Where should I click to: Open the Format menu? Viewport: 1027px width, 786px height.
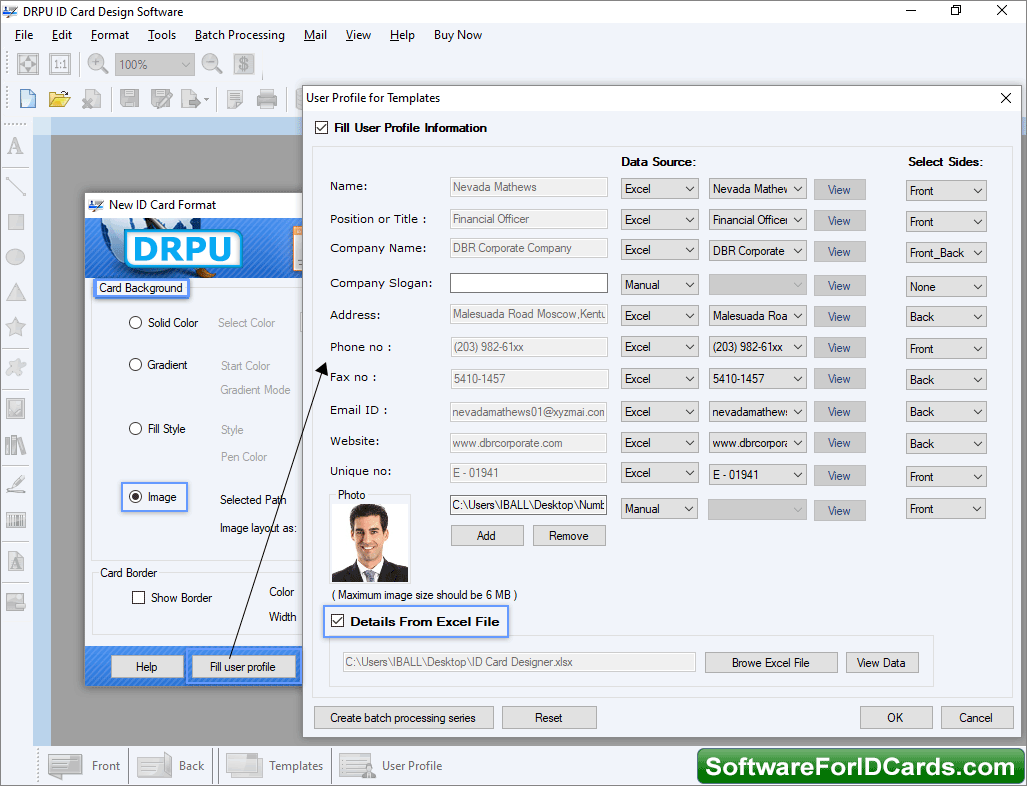click(x=109, y=35)
